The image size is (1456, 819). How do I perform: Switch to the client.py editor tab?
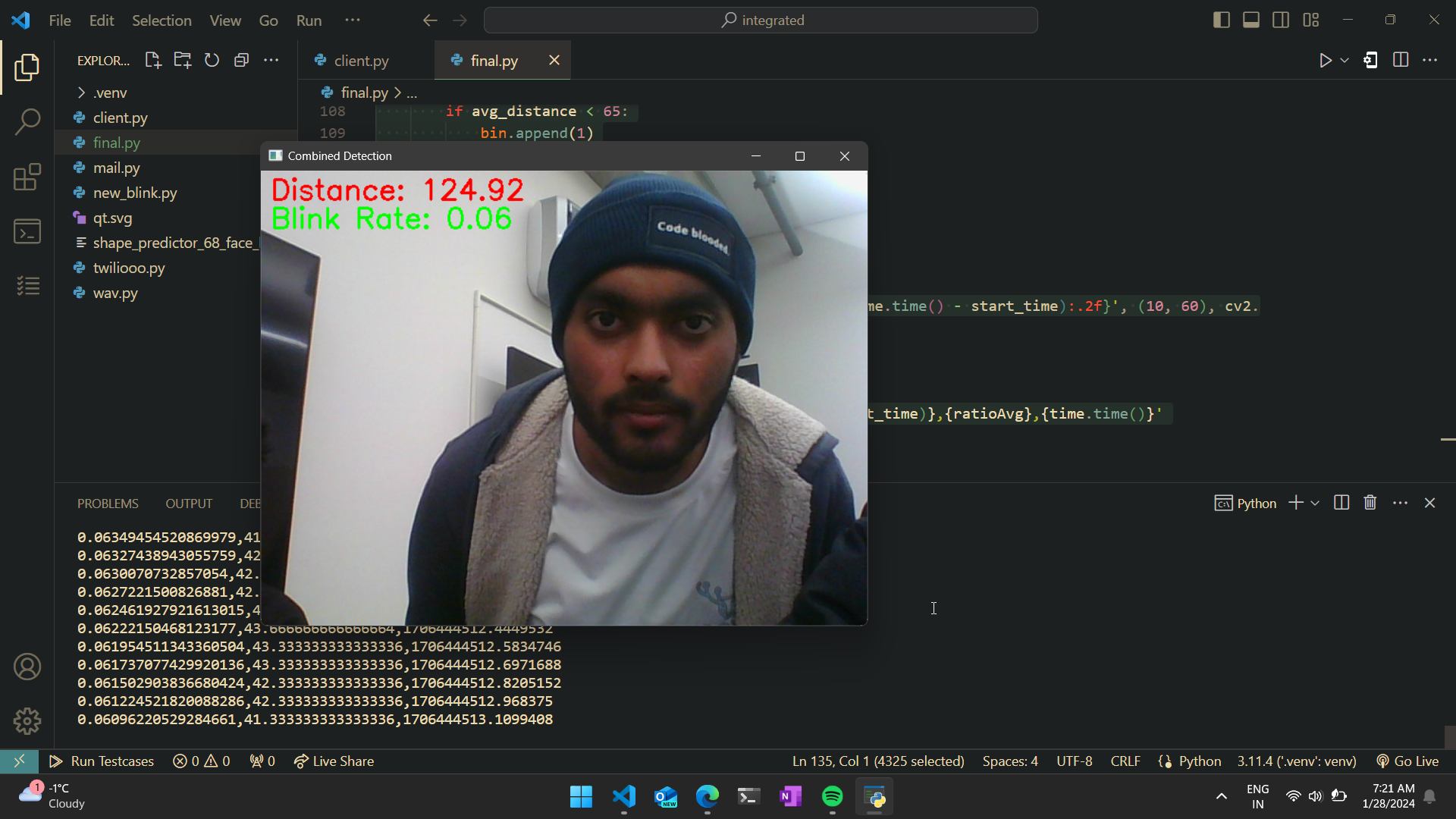pos(361,61)
